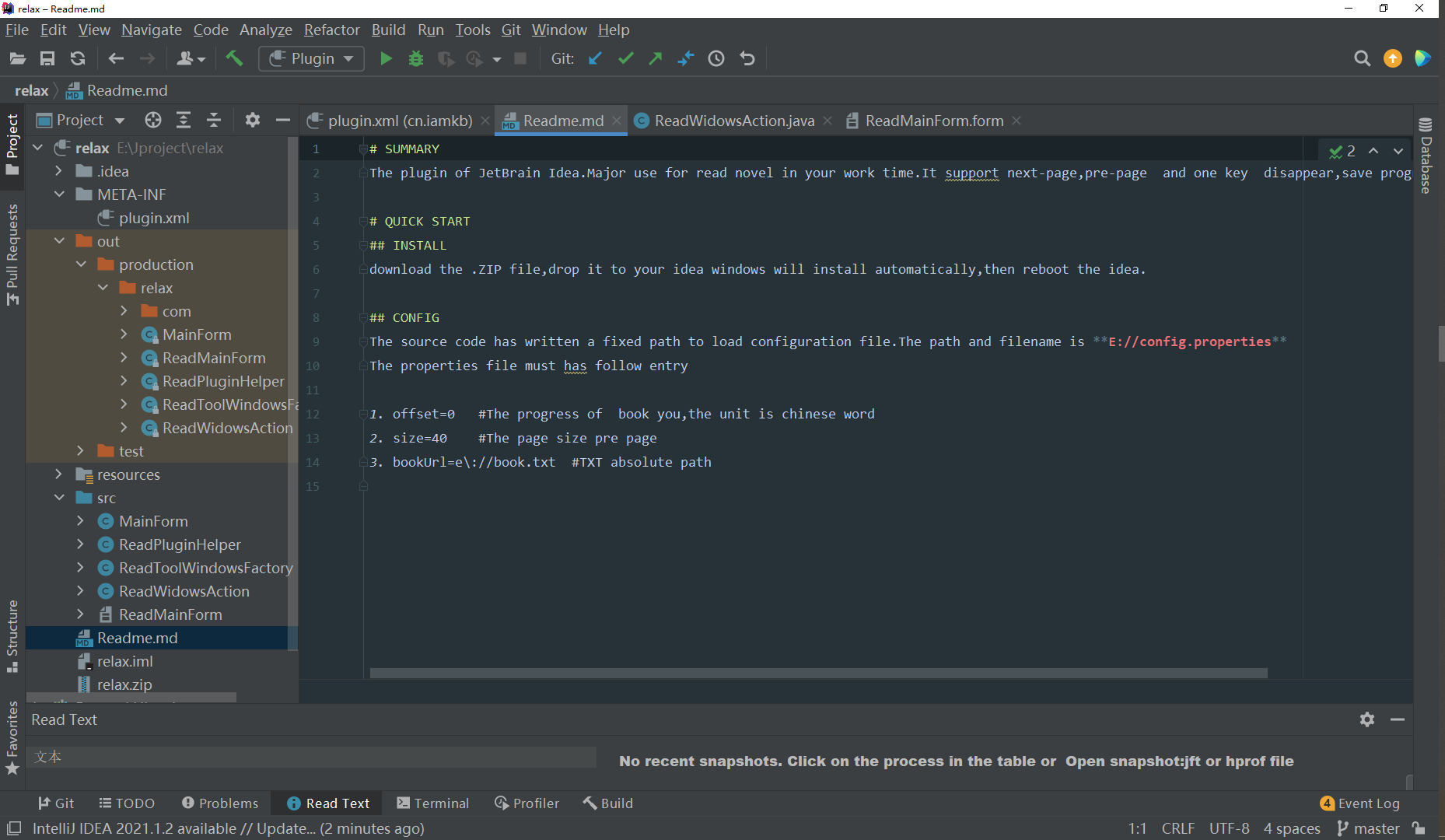The height and width of the screenshot is (840, 1445).
Task: Push commits with the green up-right arrow
Action: 656,58
